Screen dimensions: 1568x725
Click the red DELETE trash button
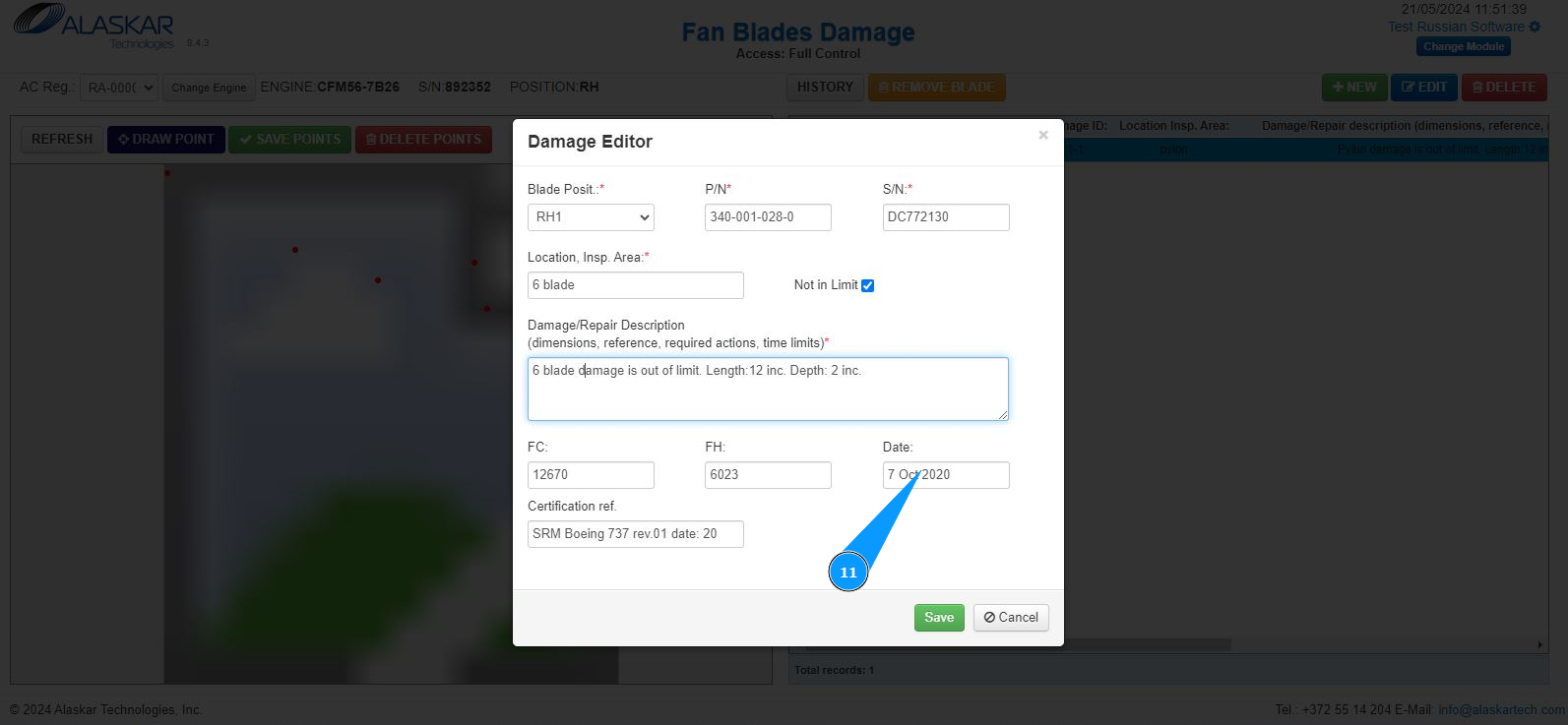click(x=1504, y=88)
